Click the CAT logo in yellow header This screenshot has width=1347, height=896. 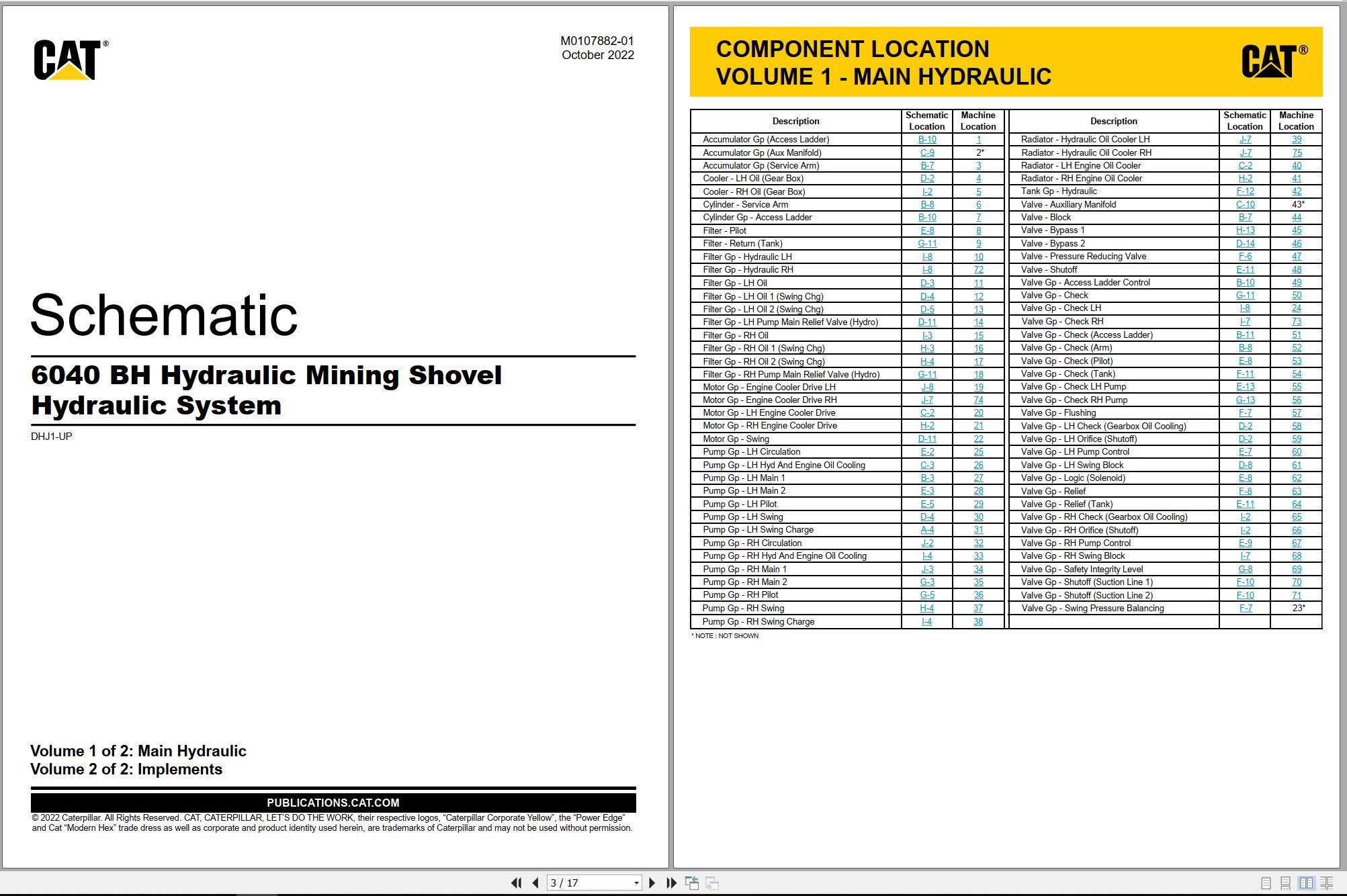point(1274,61)
